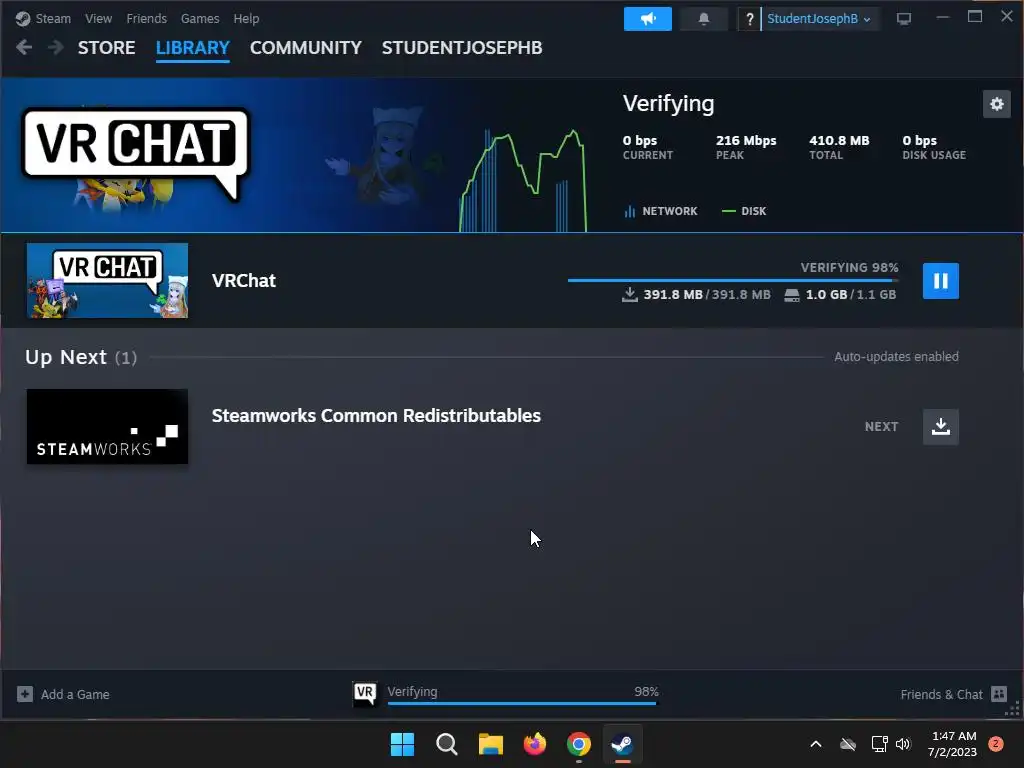Switch to the LIBRARY tab
The image size is (1024, 768).
(x=193, y=48)
